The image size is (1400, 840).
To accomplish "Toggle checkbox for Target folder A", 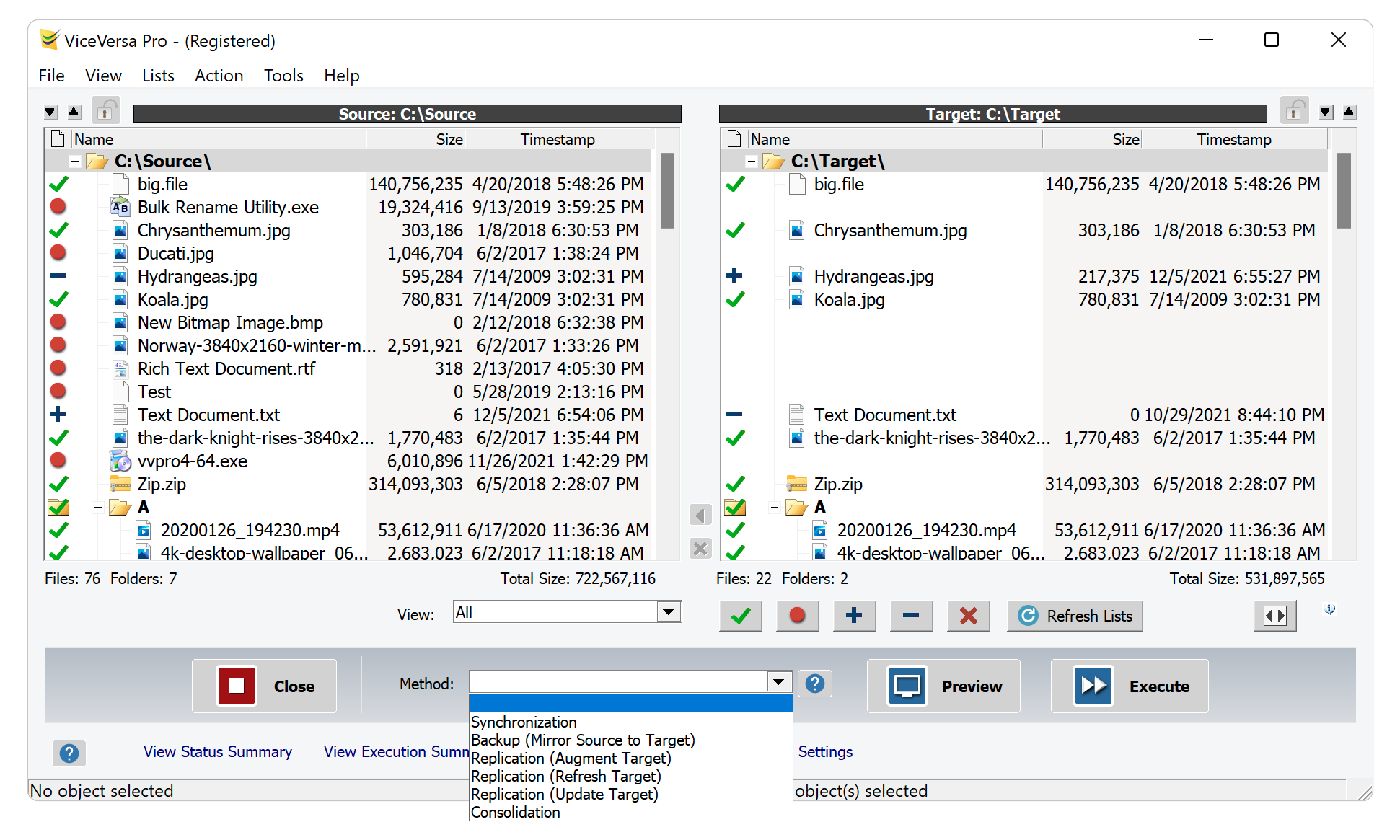I will [x=735, y=508].
